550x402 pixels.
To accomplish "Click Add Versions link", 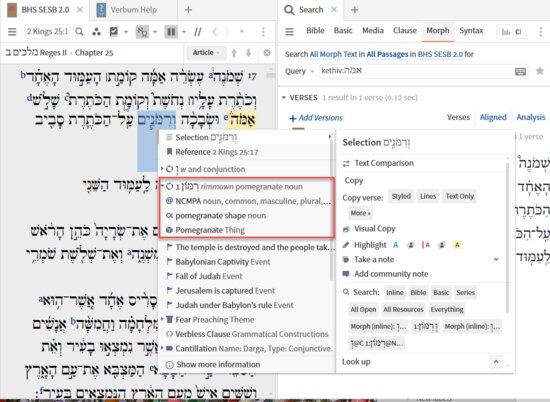I will [315, 118].
